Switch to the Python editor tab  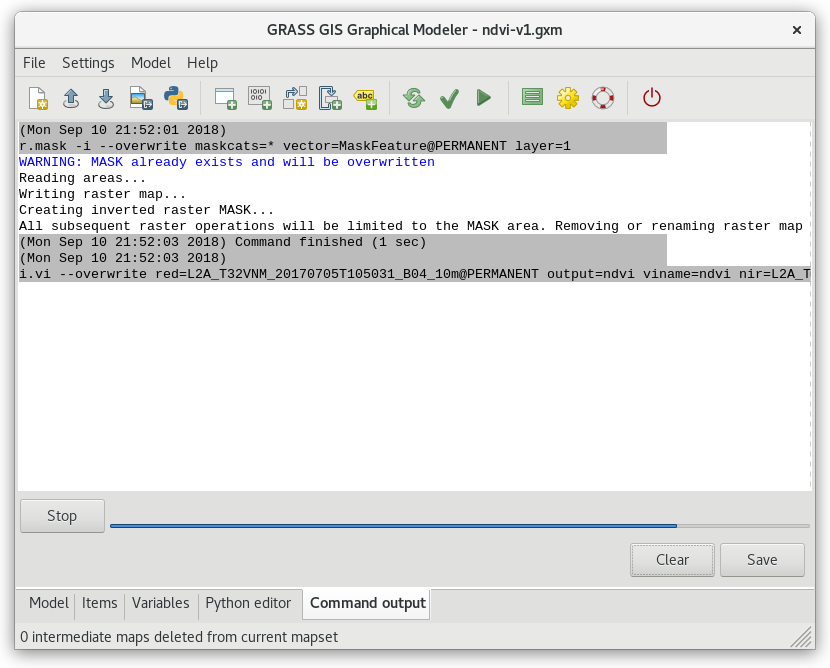click(248, 603)
